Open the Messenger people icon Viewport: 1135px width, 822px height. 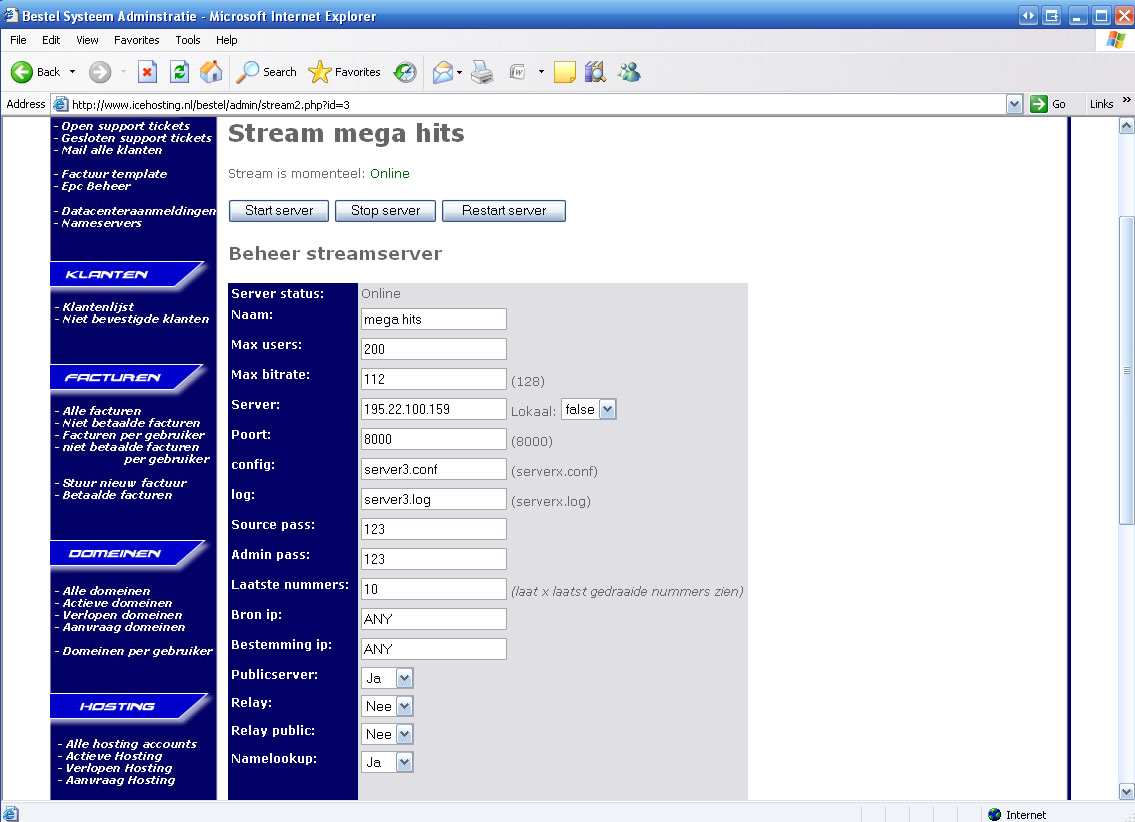(629, 72)
